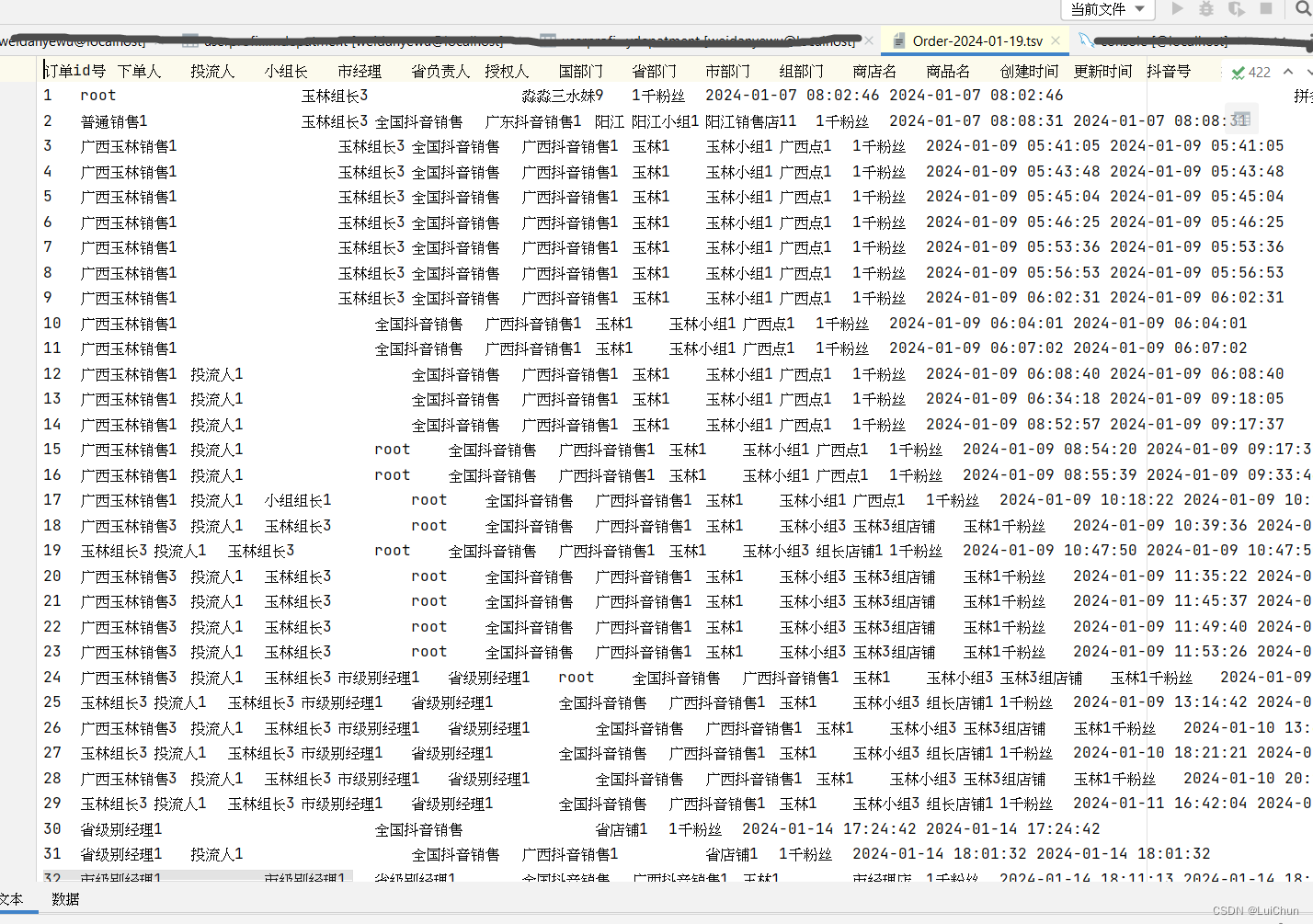
Task: Activate the Order-2024-01-19.tsv editor tab
Action: point(977,40)
